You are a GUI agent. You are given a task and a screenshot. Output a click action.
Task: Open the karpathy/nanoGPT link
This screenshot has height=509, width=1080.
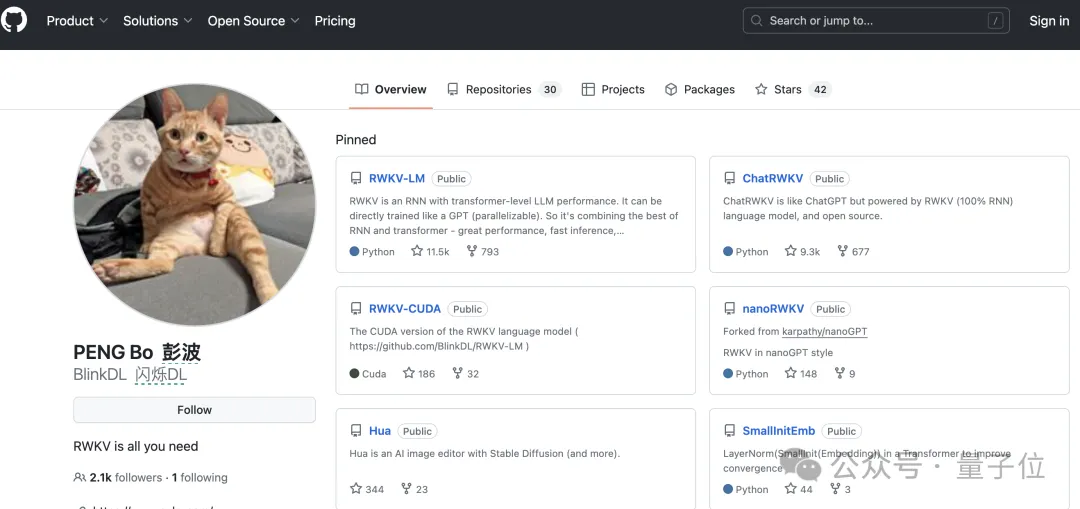pyautogui.click(x=825, y=332)
